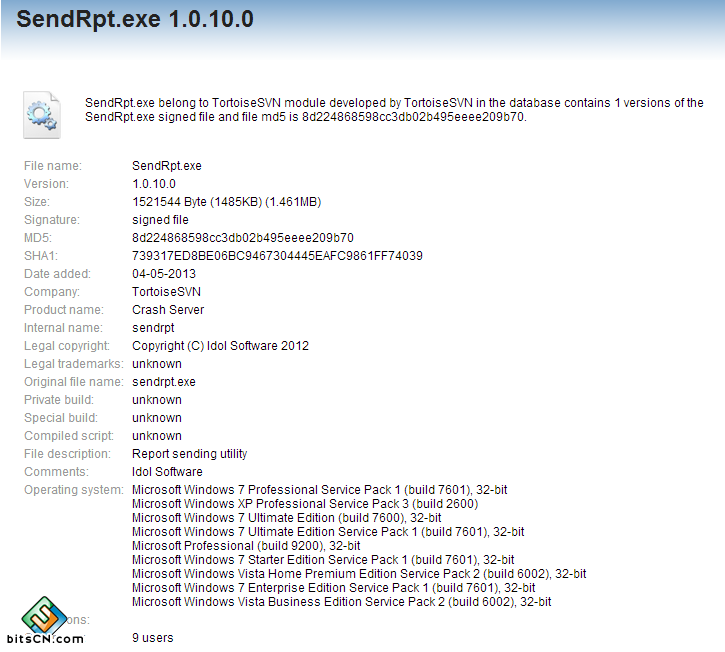
Task: Click the date added 04-05-2013
Action: [x=164, y=274]
